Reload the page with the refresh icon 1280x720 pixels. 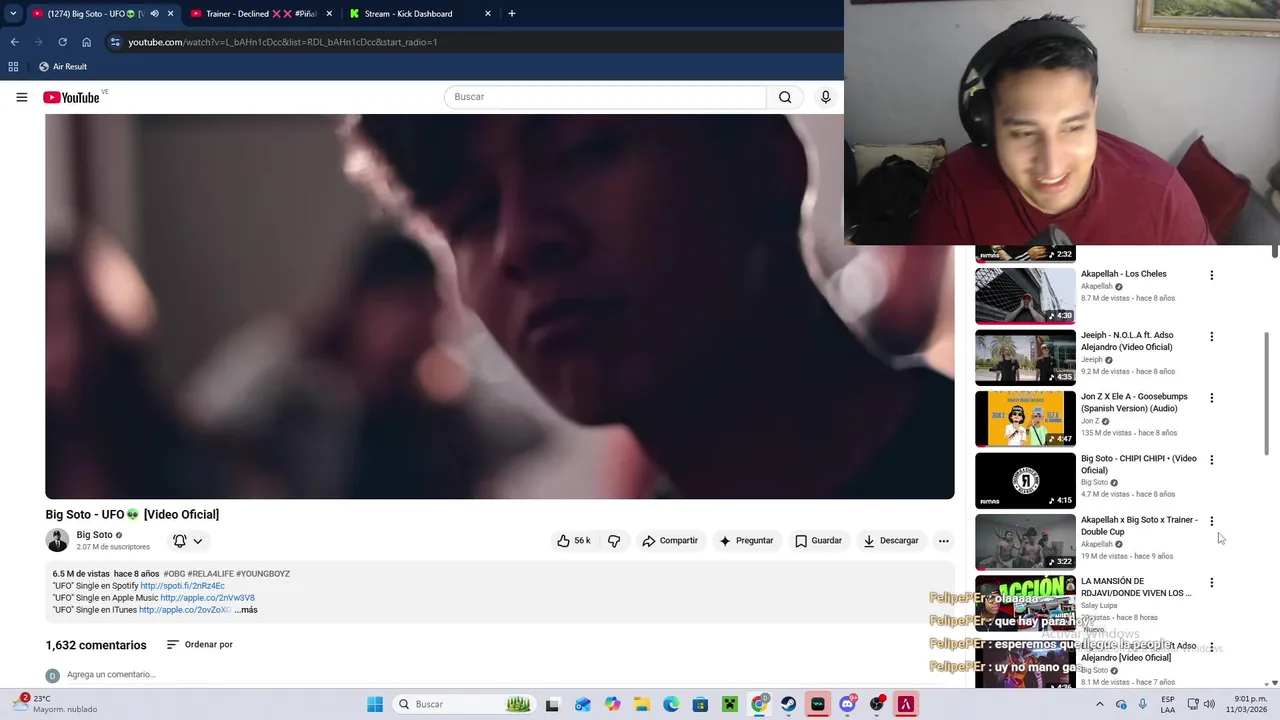(x=62, y=42)
